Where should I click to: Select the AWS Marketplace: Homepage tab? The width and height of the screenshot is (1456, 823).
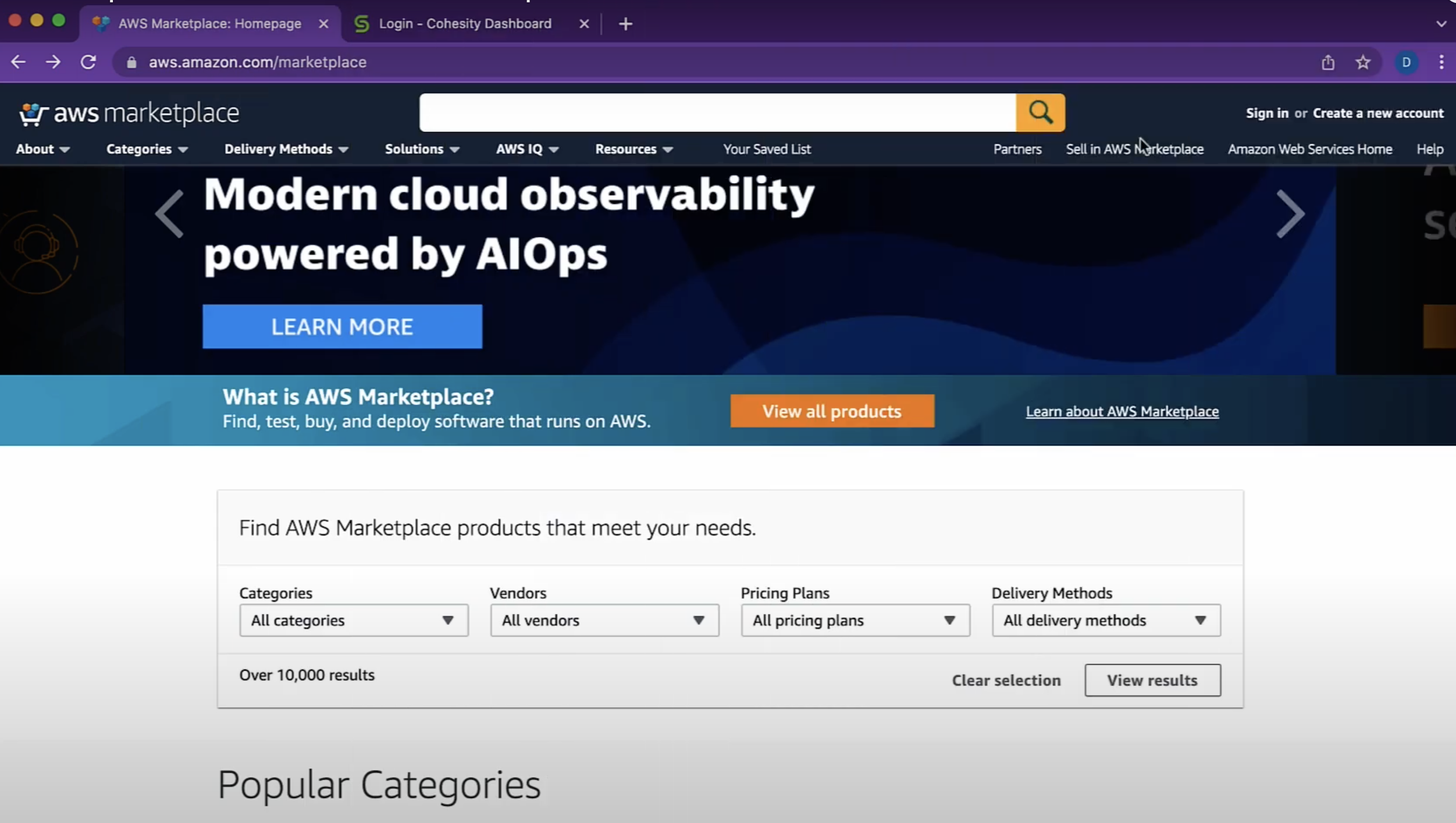[x=209, y=24]
